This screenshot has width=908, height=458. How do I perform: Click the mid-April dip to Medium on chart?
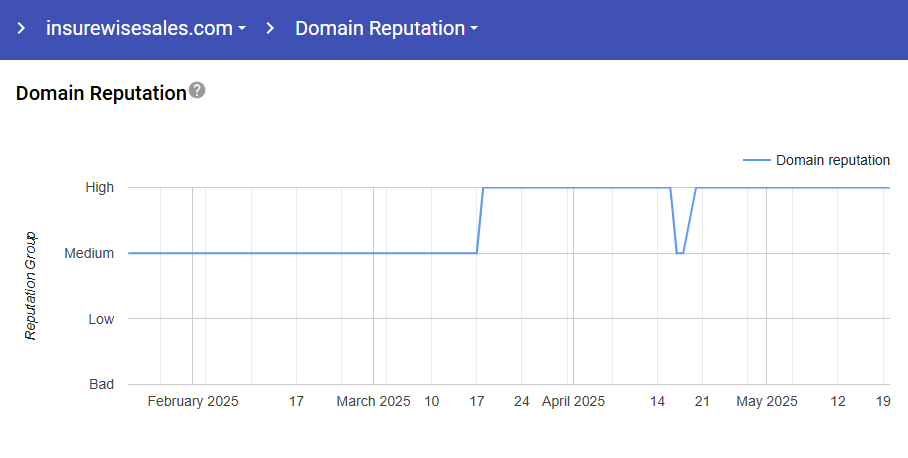pos(680,252)
